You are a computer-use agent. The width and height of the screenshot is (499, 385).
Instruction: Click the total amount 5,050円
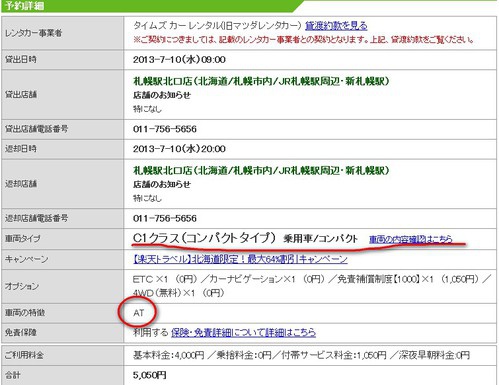tap(149, 375)
